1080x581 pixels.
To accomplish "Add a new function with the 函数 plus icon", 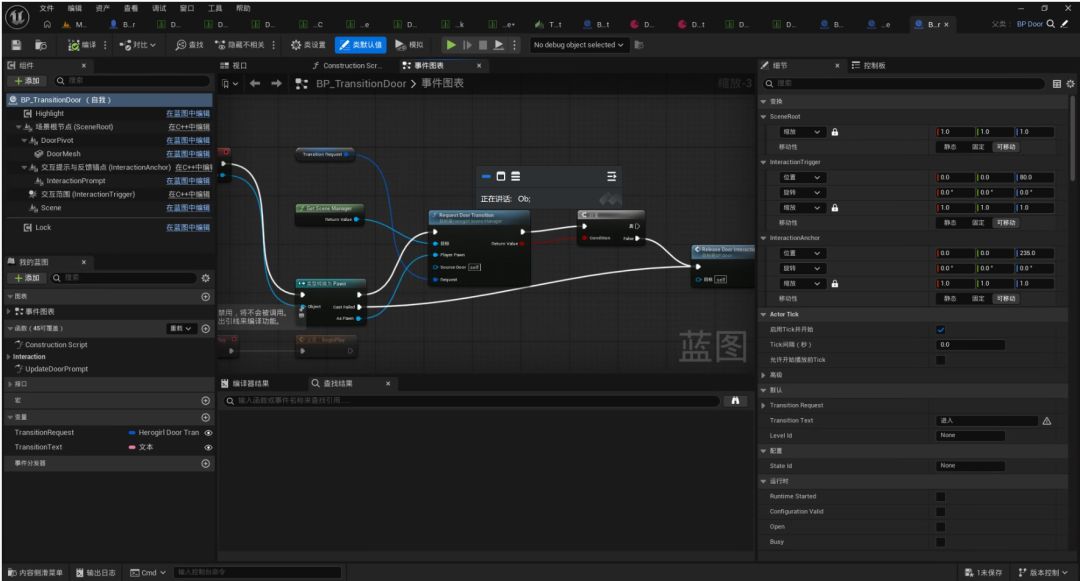I will (205, 328).
